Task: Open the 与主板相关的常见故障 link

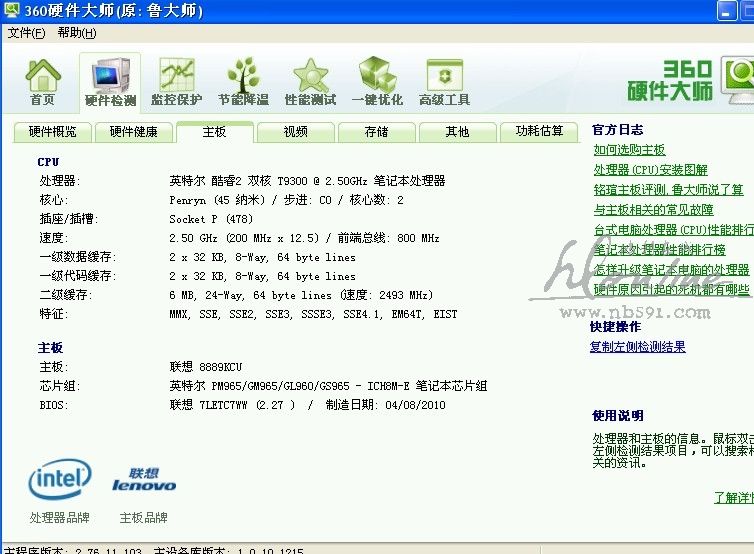Action: coord(653,210)
